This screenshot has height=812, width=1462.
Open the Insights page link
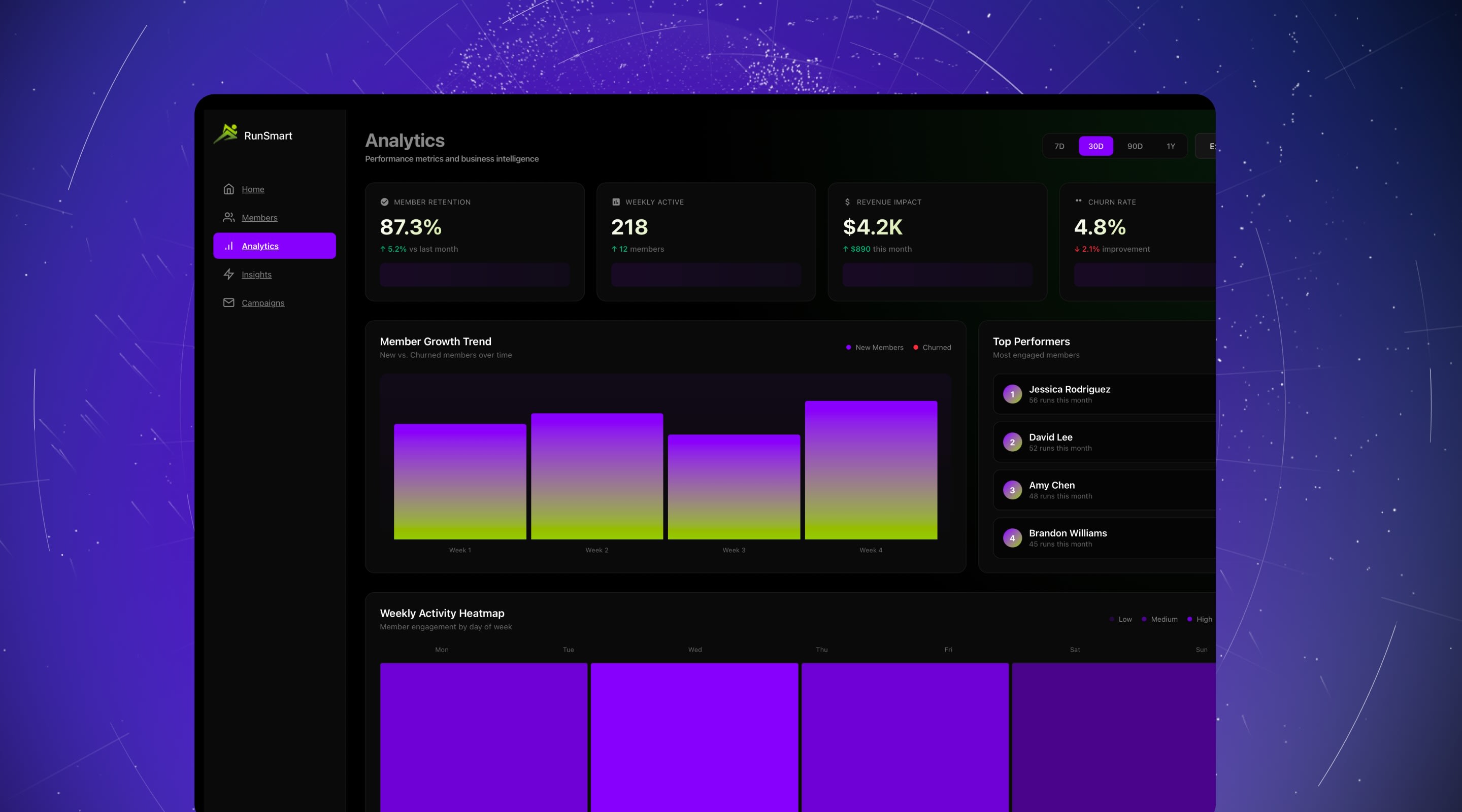click(x=256, y=274)
